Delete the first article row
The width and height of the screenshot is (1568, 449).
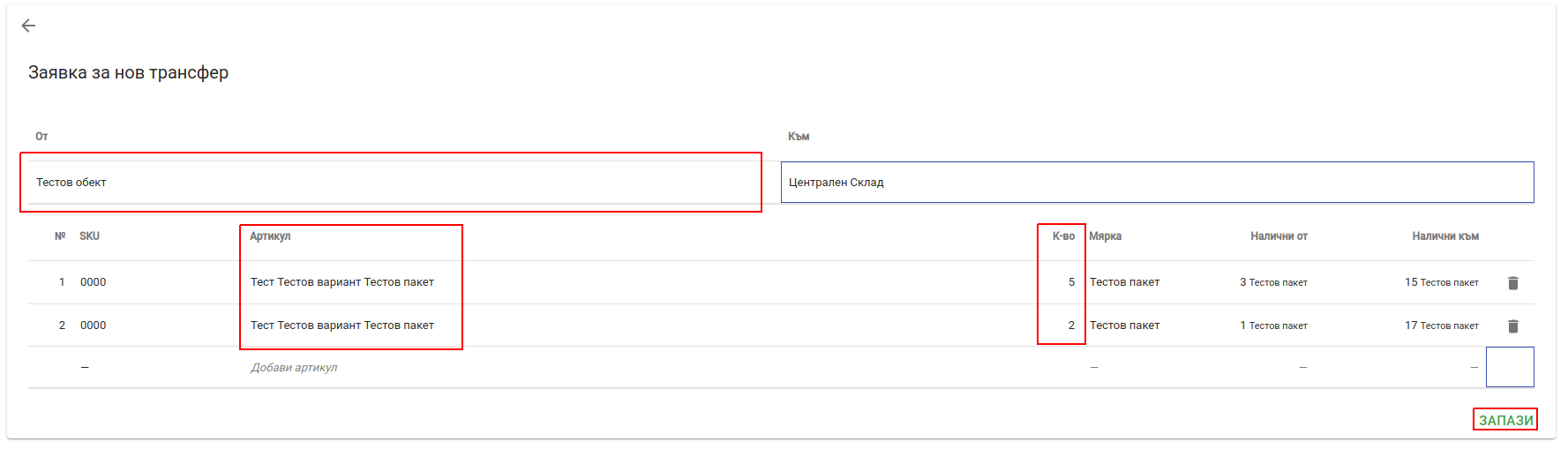[x=1513, y=283]
